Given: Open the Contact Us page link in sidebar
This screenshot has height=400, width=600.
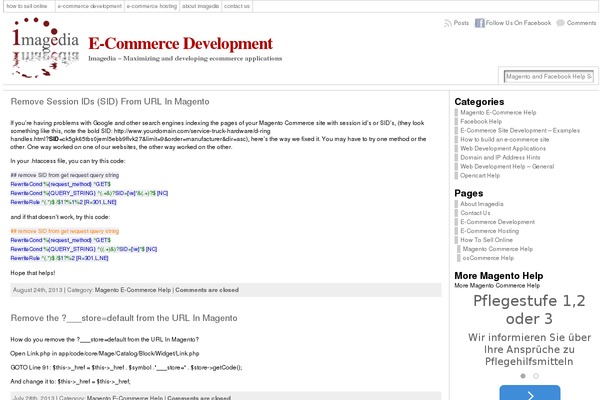Looking at the screenshot, I should coord(475,213).
